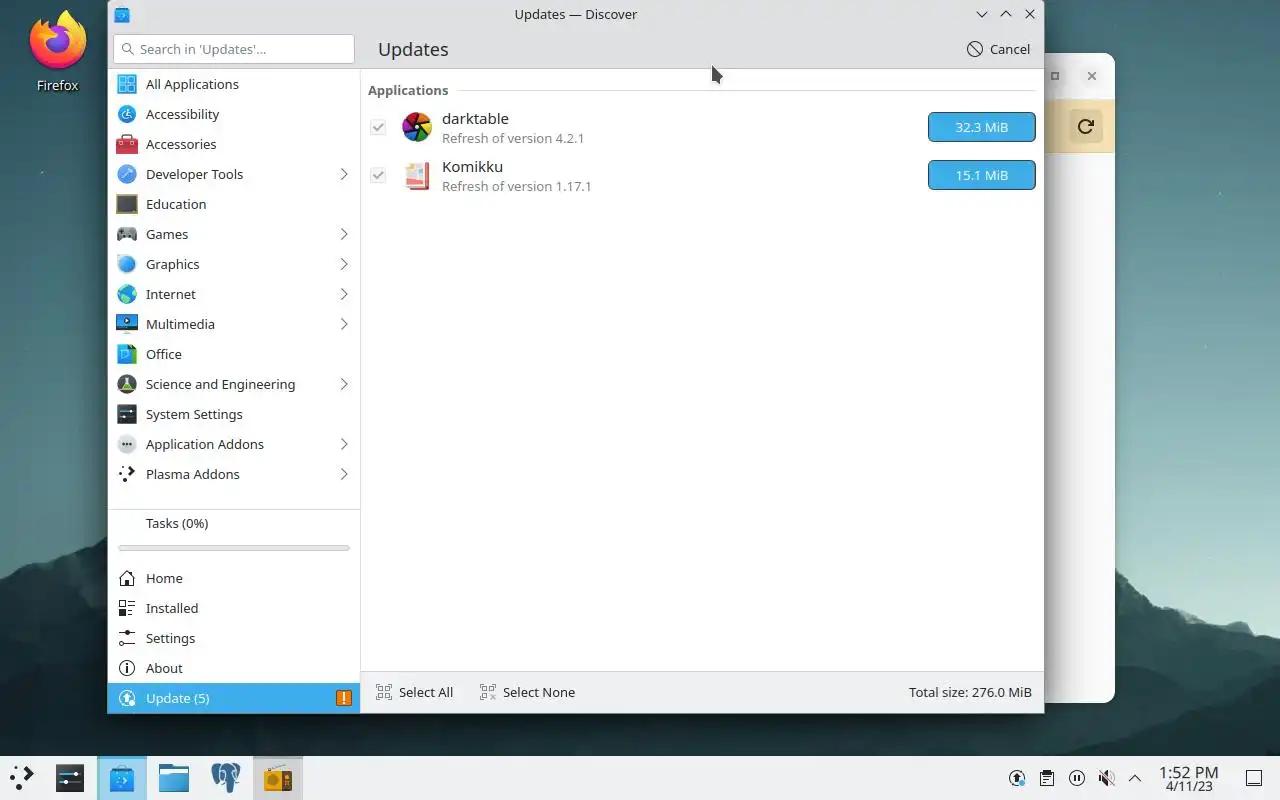Open the System Settings taskbar icon
This screenshot has width=1280, height=800.
70,777
